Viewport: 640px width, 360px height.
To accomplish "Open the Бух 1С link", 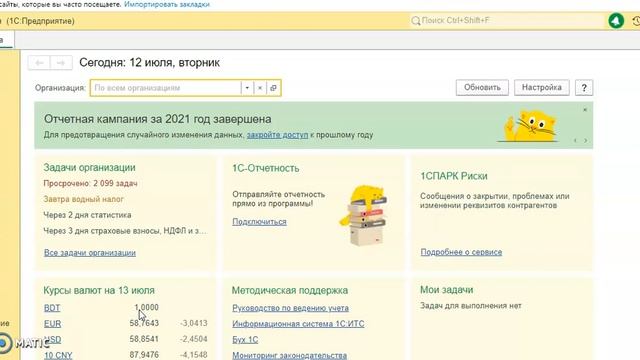I will pos(245,340).
